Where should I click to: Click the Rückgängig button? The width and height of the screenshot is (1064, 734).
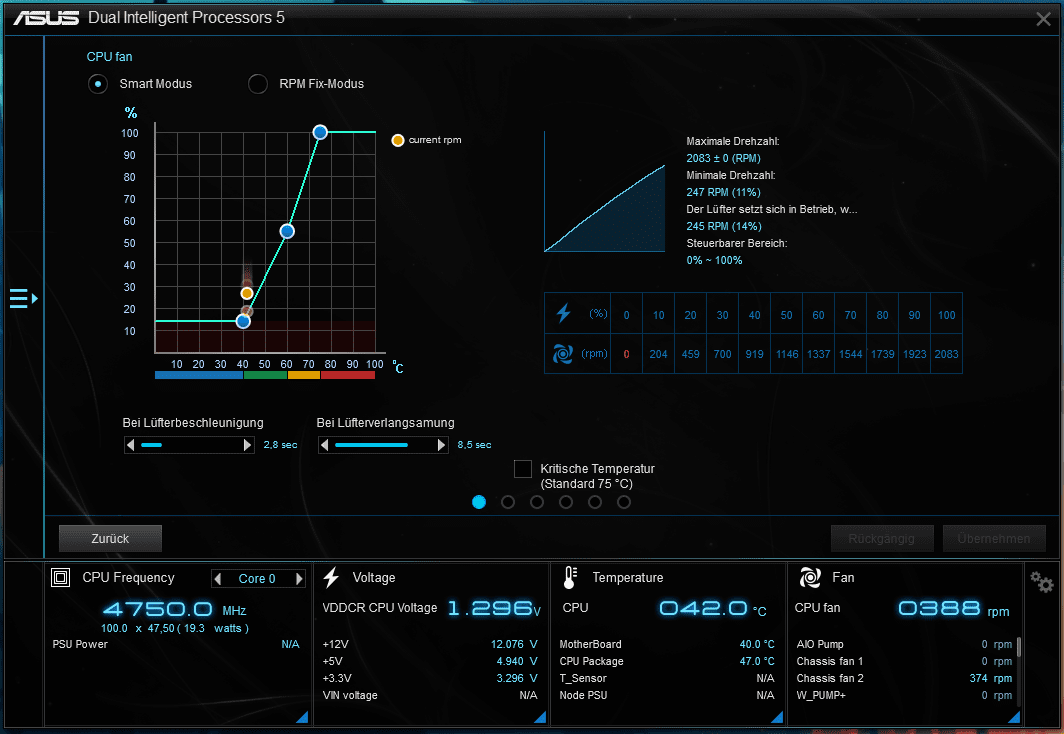tap(881, 539)
